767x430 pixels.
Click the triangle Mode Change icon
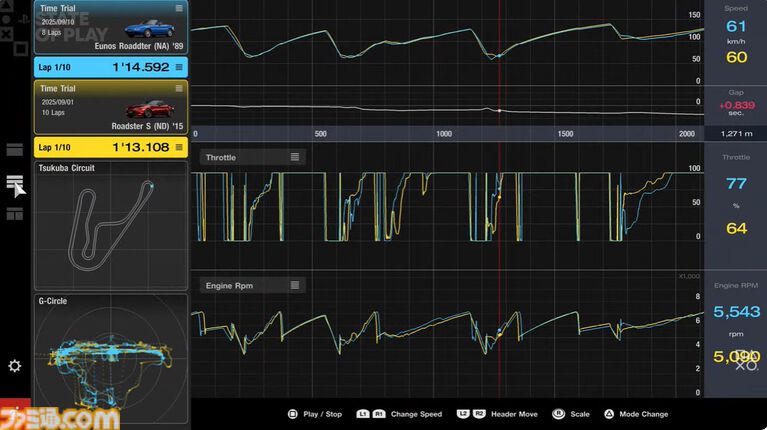pos(609,414)
